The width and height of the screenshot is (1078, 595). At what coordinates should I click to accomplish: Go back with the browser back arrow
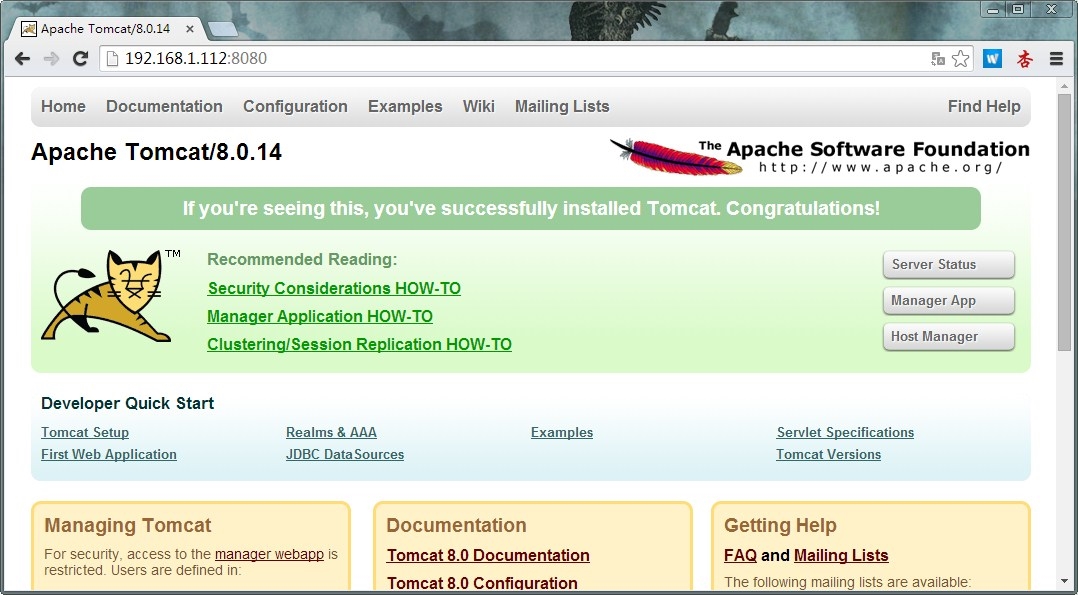pyautogui.click(x=22, y=59)
